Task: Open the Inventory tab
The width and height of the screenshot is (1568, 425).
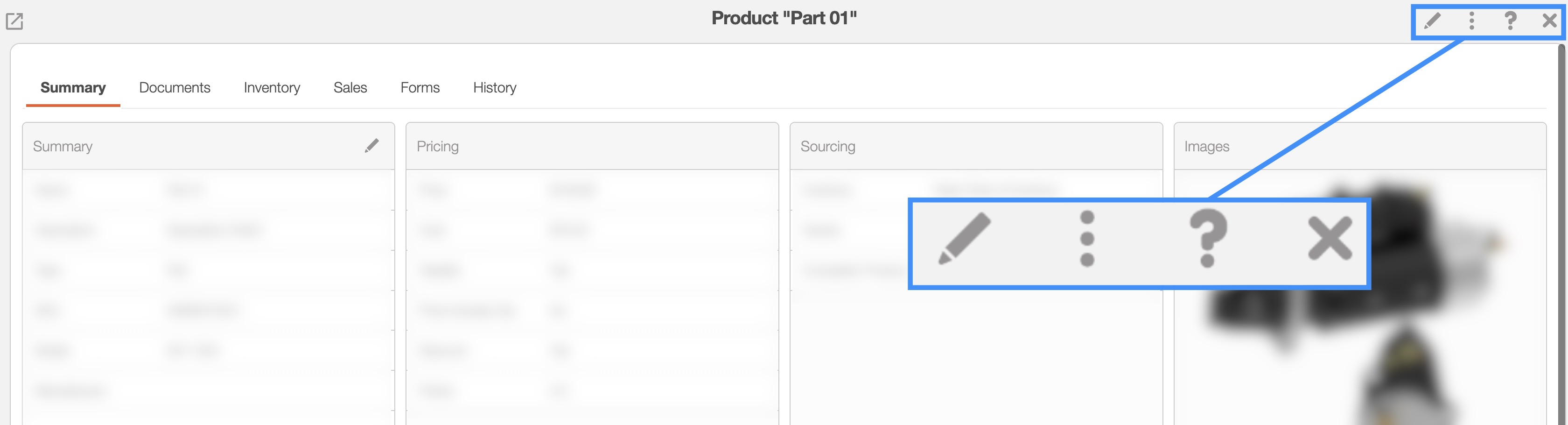Action: pos(272,88)
